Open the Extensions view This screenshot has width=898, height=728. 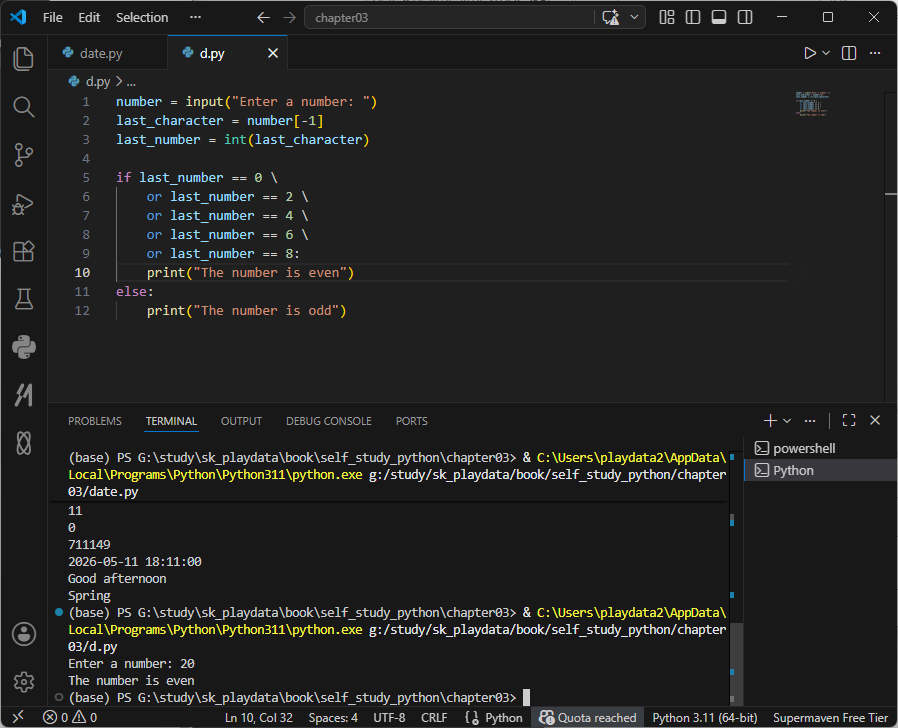23,251
